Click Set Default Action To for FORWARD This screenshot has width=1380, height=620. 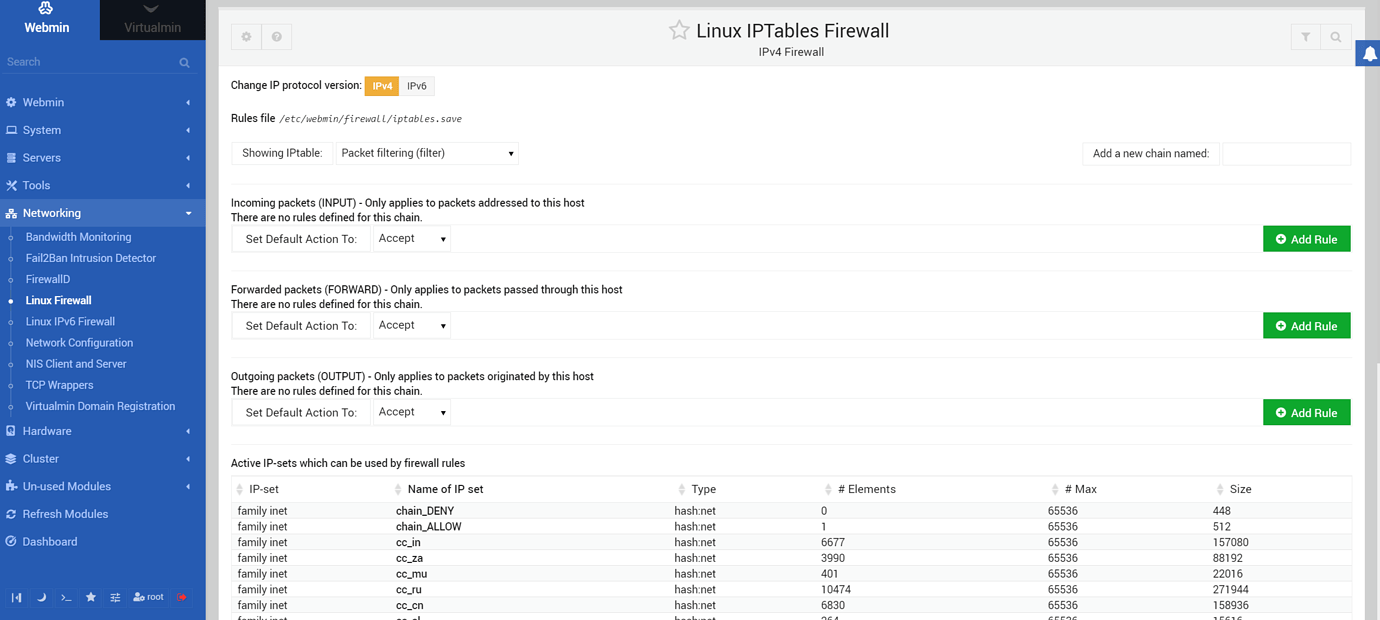301,326
